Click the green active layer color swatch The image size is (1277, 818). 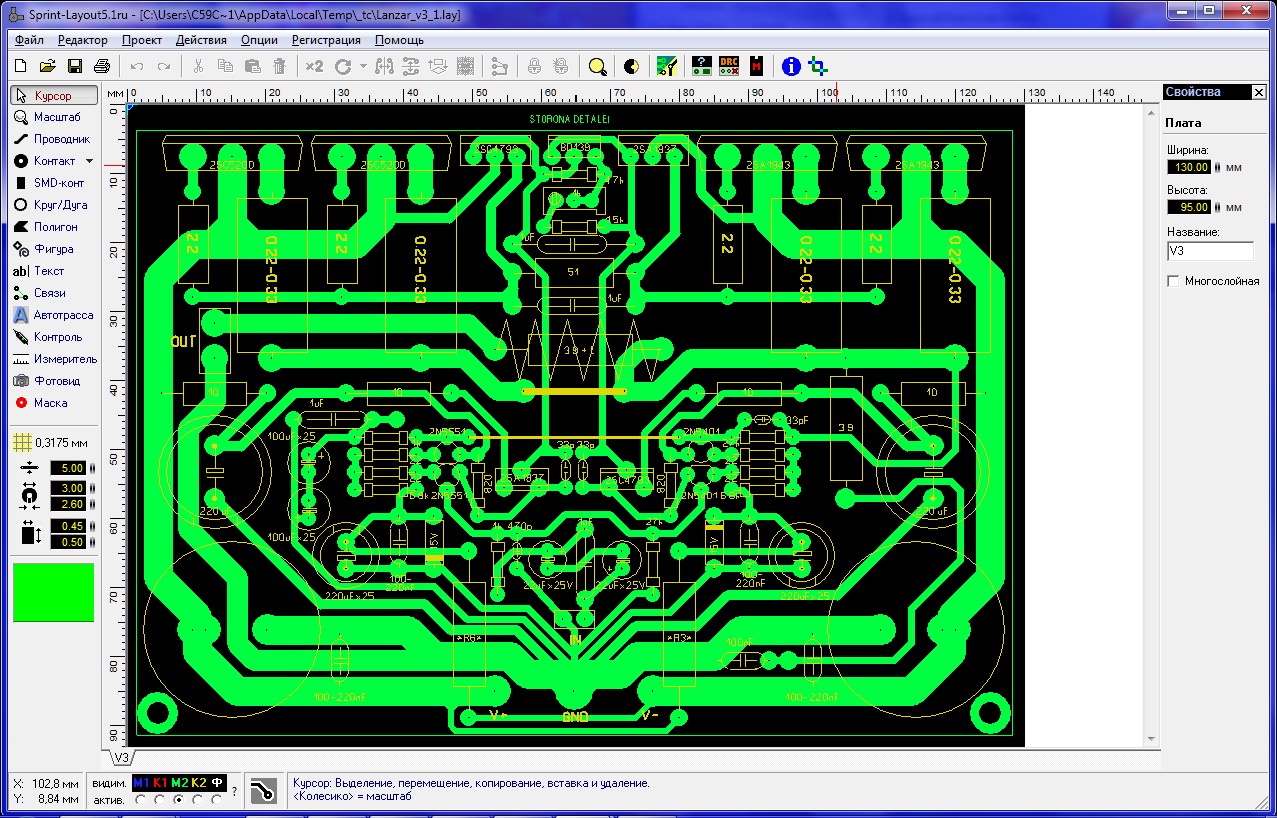(x=53, y=592)
